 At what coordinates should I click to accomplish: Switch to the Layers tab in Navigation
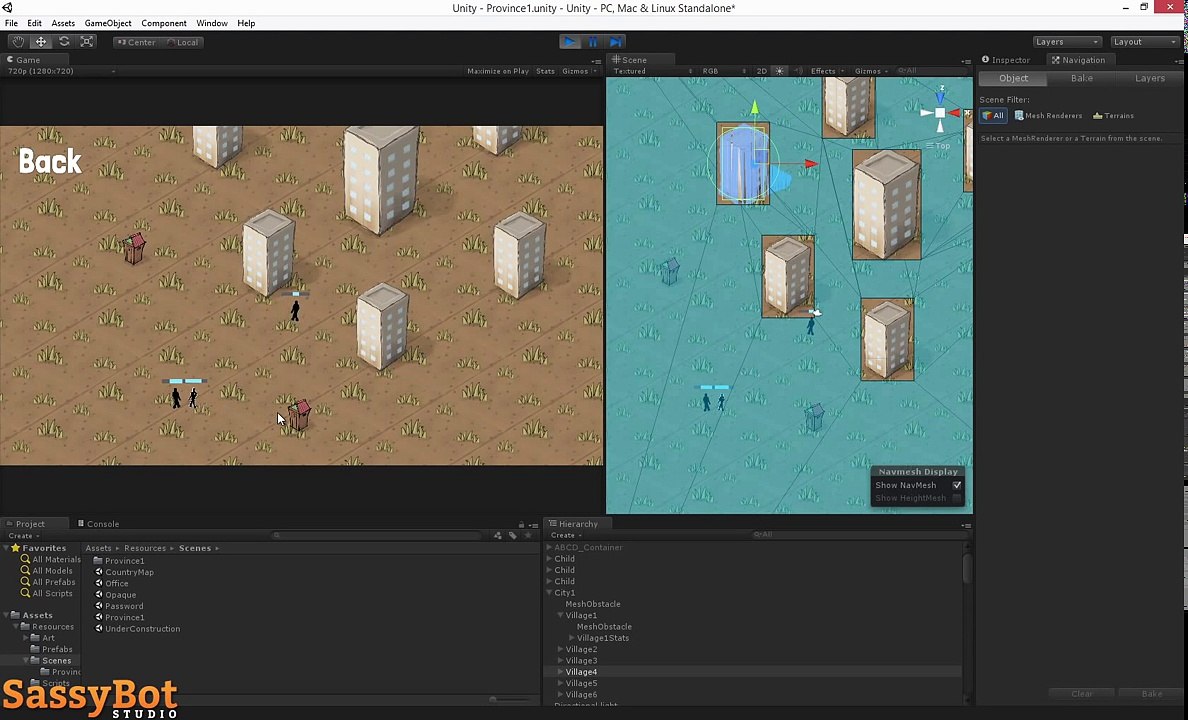[1149, 78]
